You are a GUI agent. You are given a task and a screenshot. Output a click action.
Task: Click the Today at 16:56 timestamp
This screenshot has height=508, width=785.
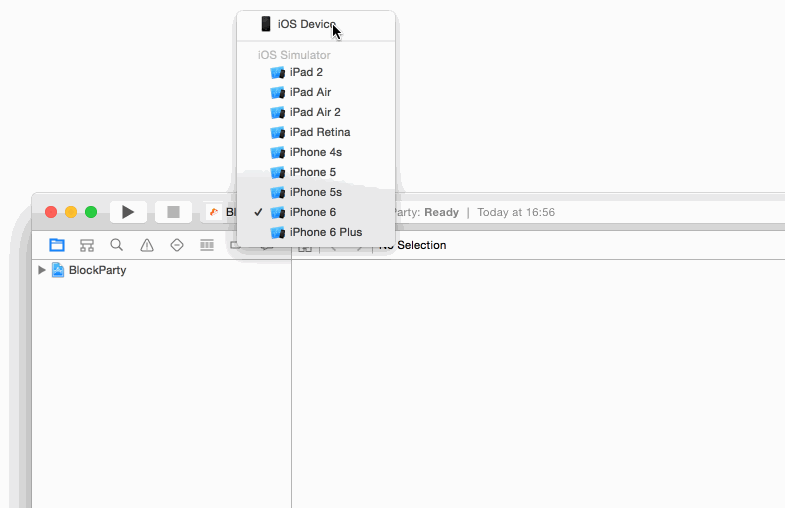click(x=516, y=212)
